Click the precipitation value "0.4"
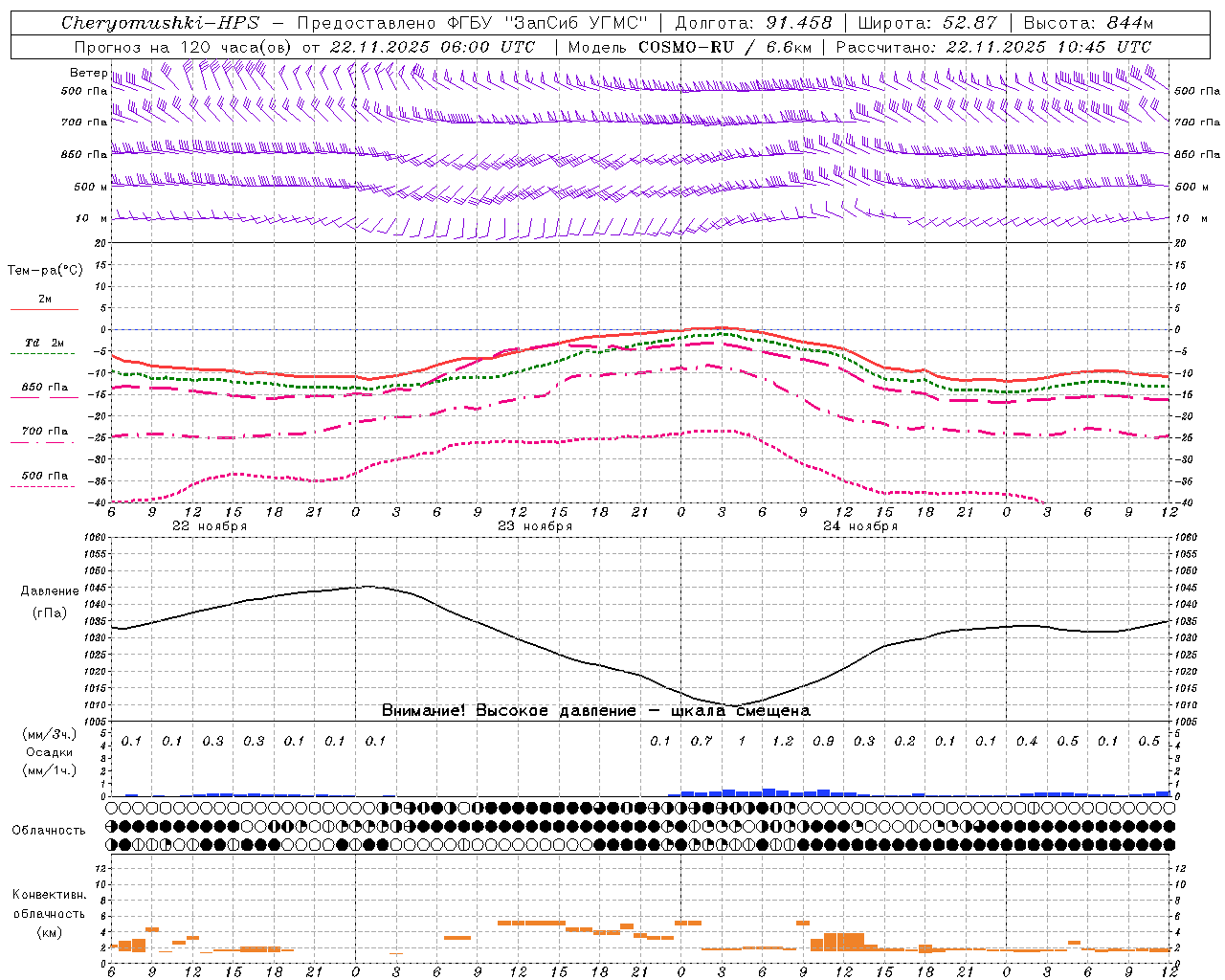1225x980 pixels. [1027, 741]
